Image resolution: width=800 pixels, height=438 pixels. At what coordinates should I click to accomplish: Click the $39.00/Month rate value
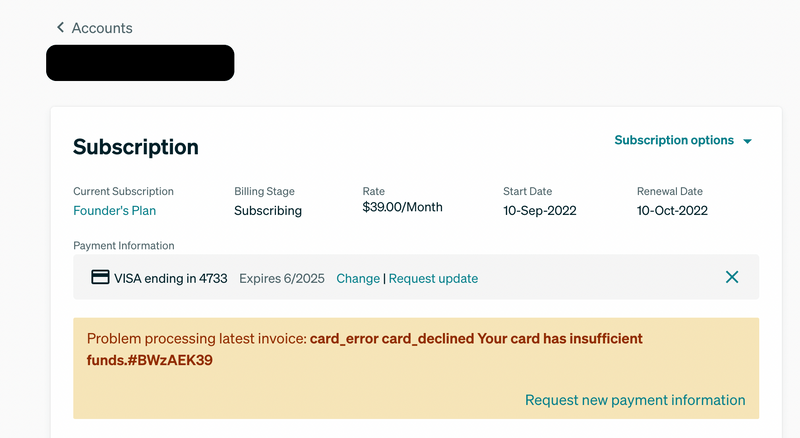click(403, 207)
